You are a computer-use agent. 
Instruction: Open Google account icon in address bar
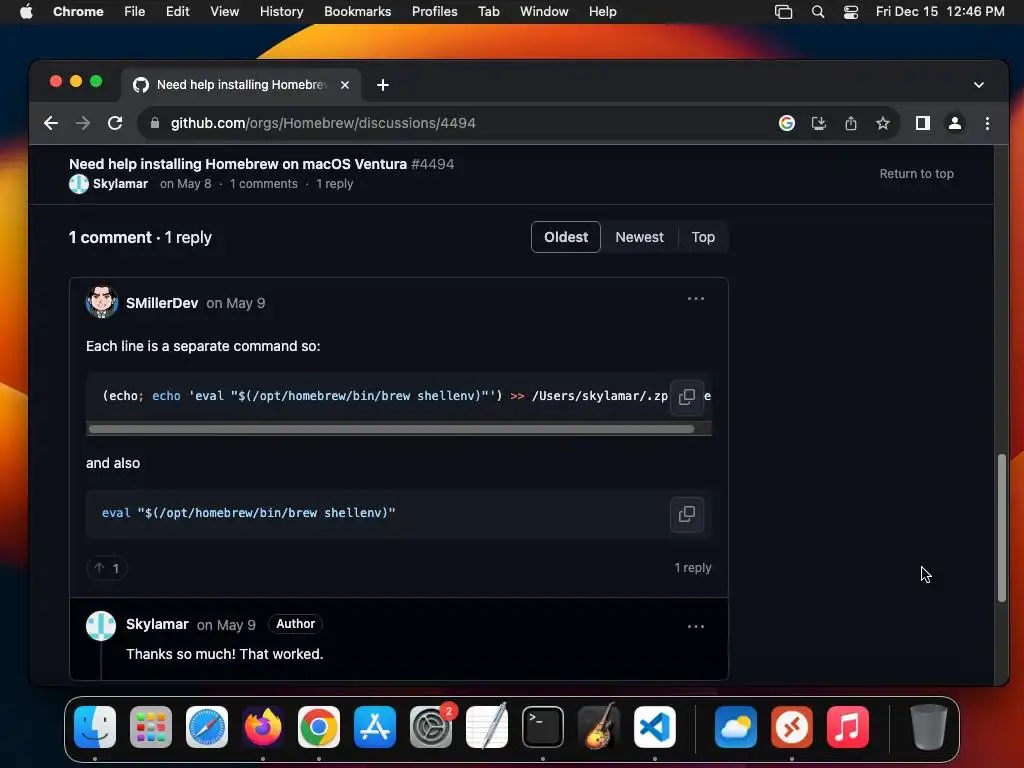(x=787, y=123)
